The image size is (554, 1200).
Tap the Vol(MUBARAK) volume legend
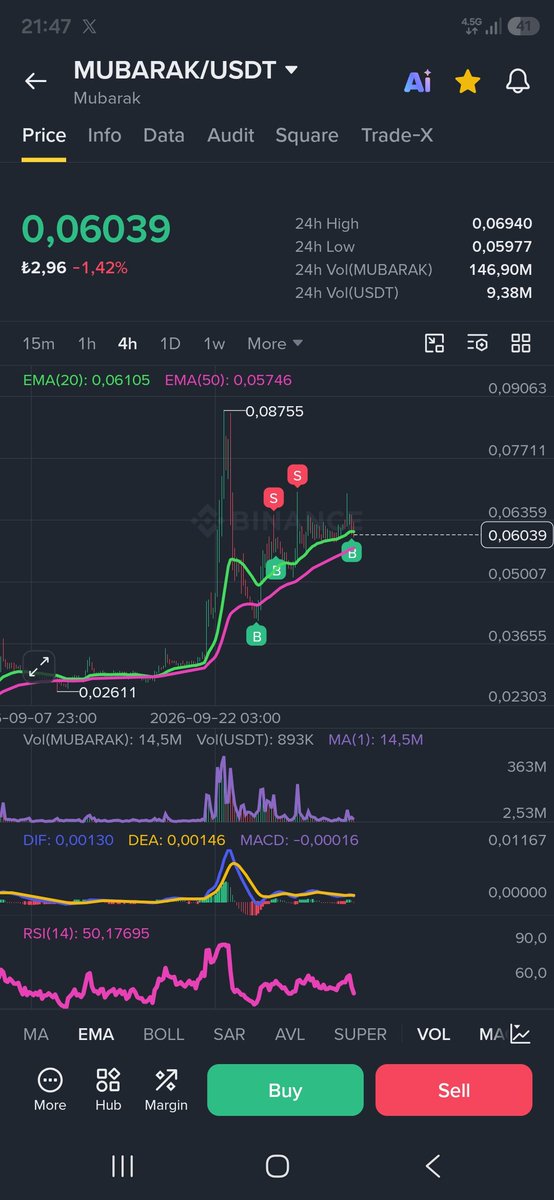102,740
